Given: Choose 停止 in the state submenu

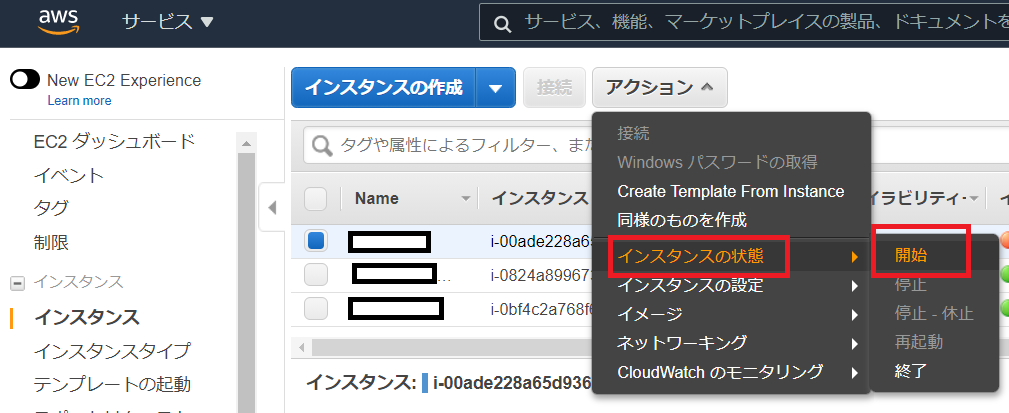Looking at the screenshot, I should pos(911,284).
